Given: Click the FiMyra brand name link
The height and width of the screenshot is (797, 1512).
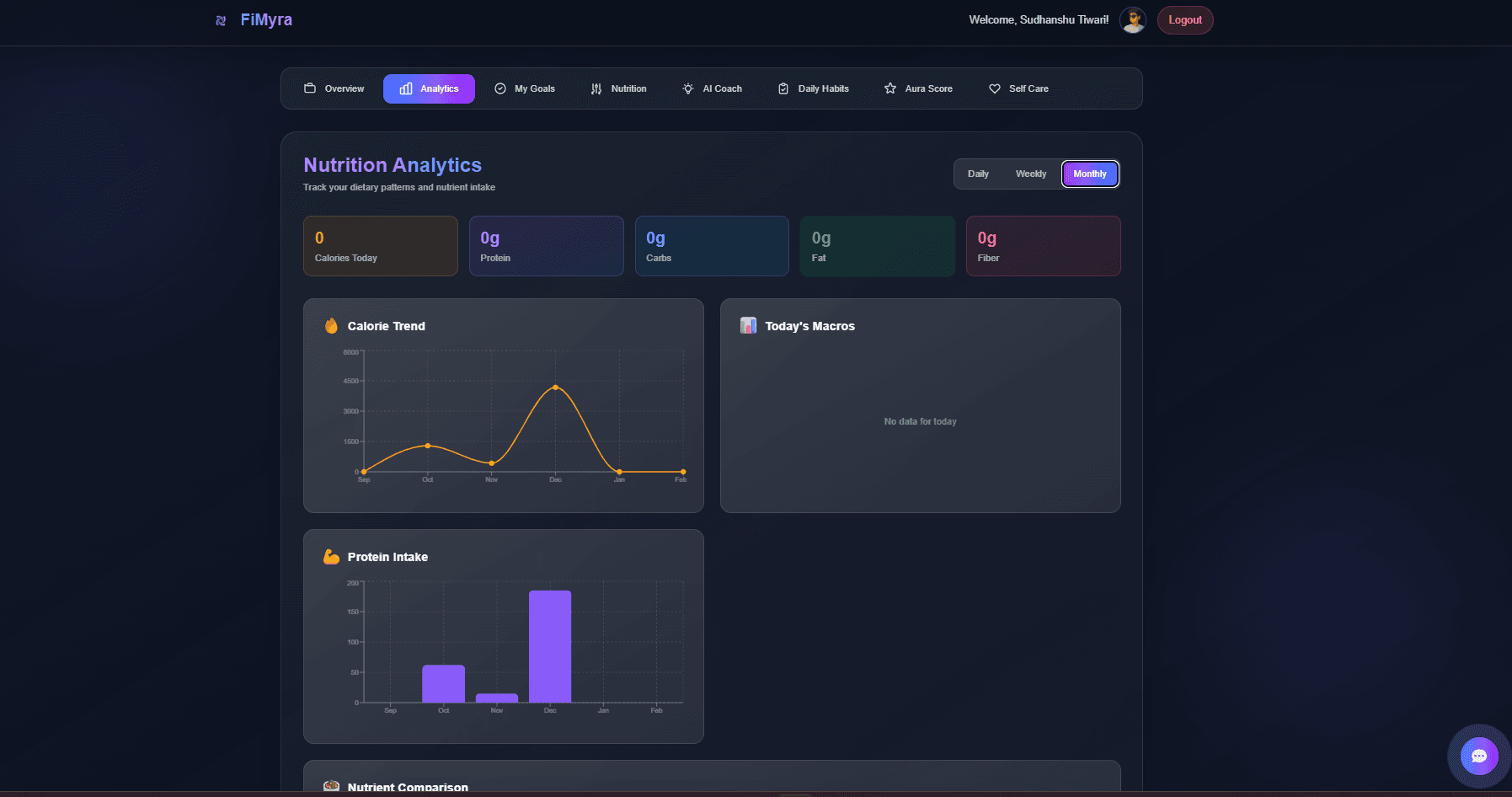Looking at the screenshot, I should point(266,20).
